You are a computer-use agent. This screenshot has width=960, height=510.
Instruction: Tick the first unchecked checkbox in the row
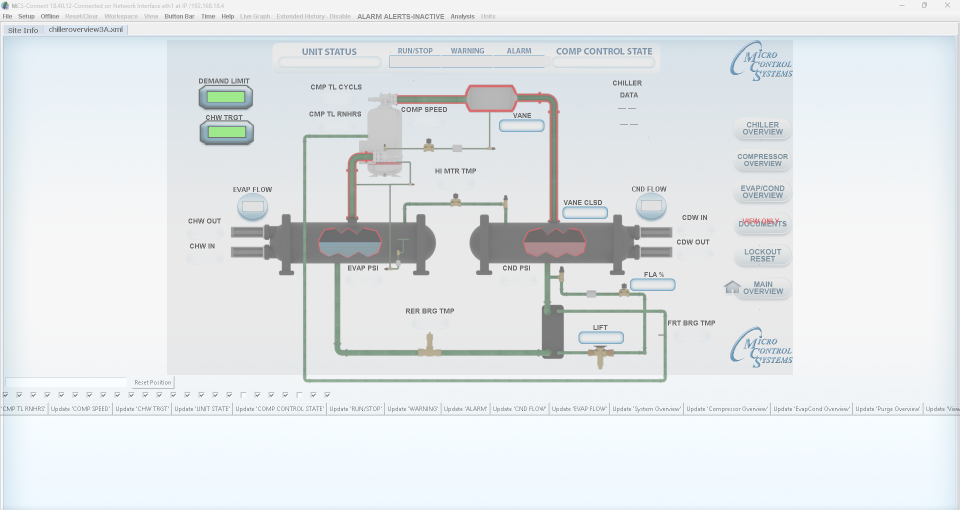pos(243,395)
